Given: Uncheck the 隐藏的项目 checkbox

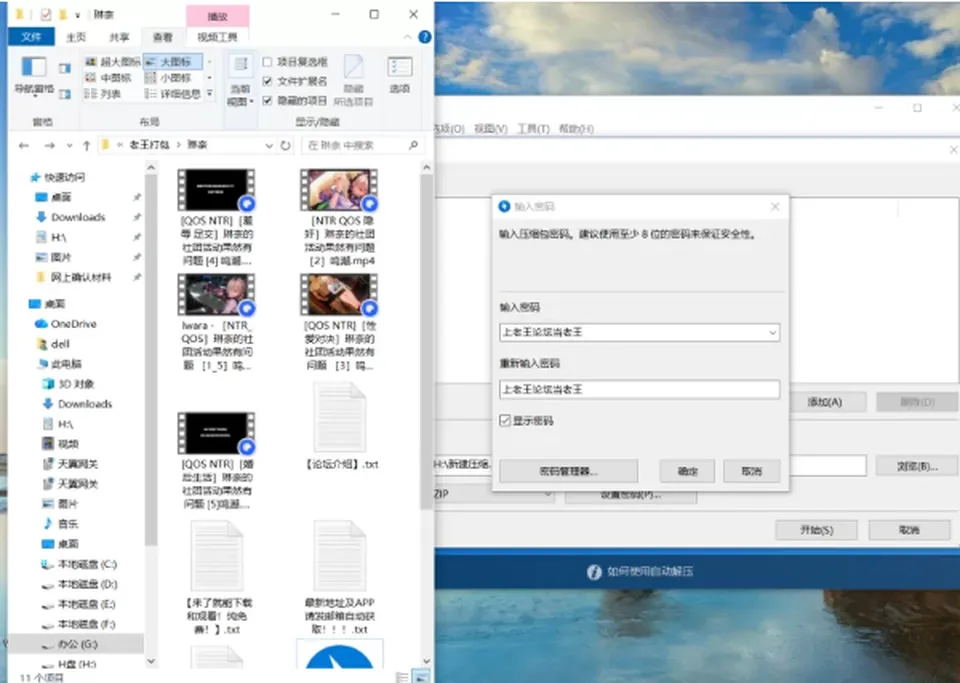Looking at the screenshot, I should click(267, 100).
